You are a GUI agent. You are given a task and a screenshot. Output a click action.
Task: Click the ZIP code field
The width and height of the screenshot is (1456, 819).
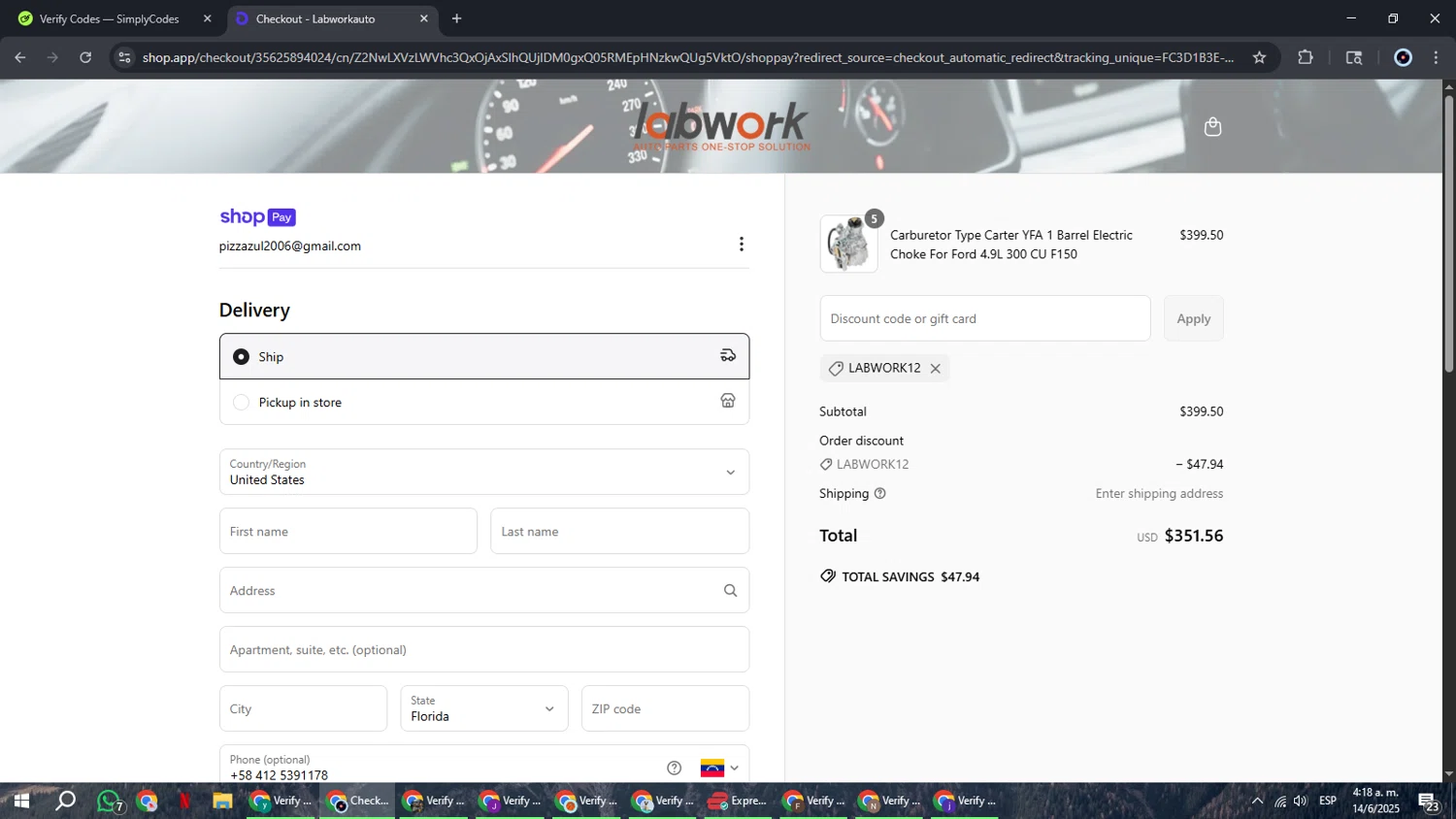point(665,708)
